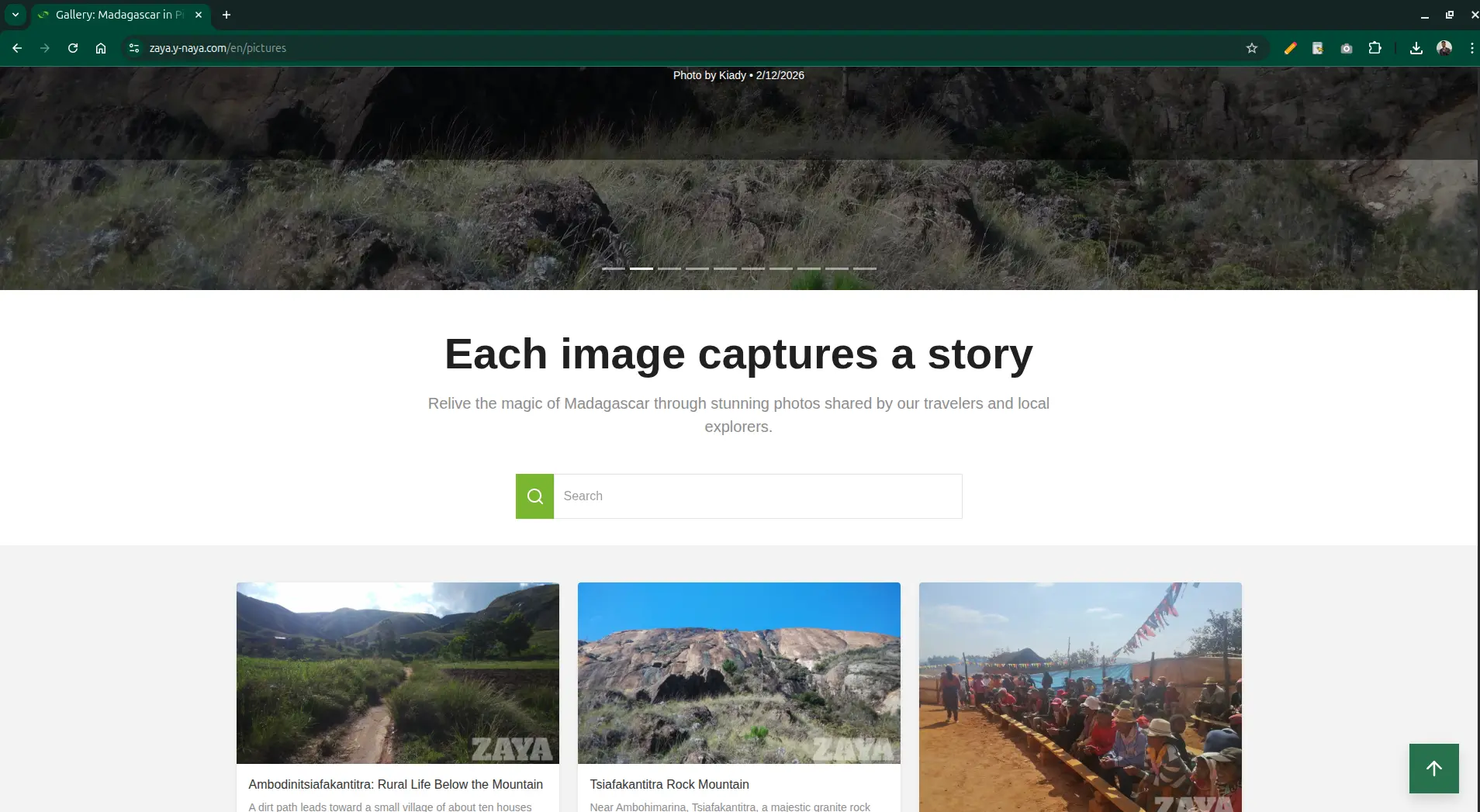Open the browser extensions puzzle icon

coord(1375,48)
